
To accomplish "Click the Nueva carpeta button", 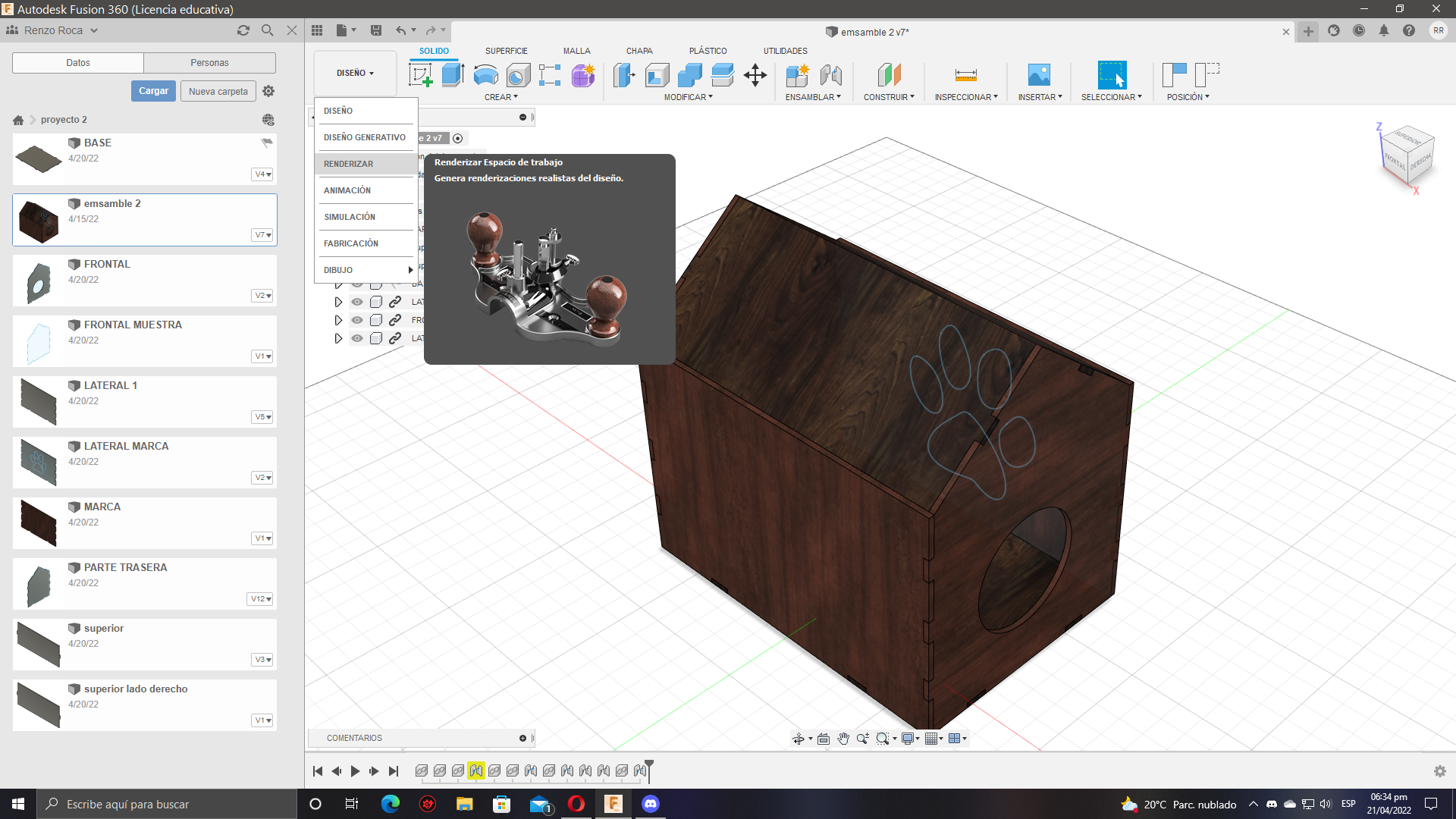I will pyautogui.click(x=218, y=91).
